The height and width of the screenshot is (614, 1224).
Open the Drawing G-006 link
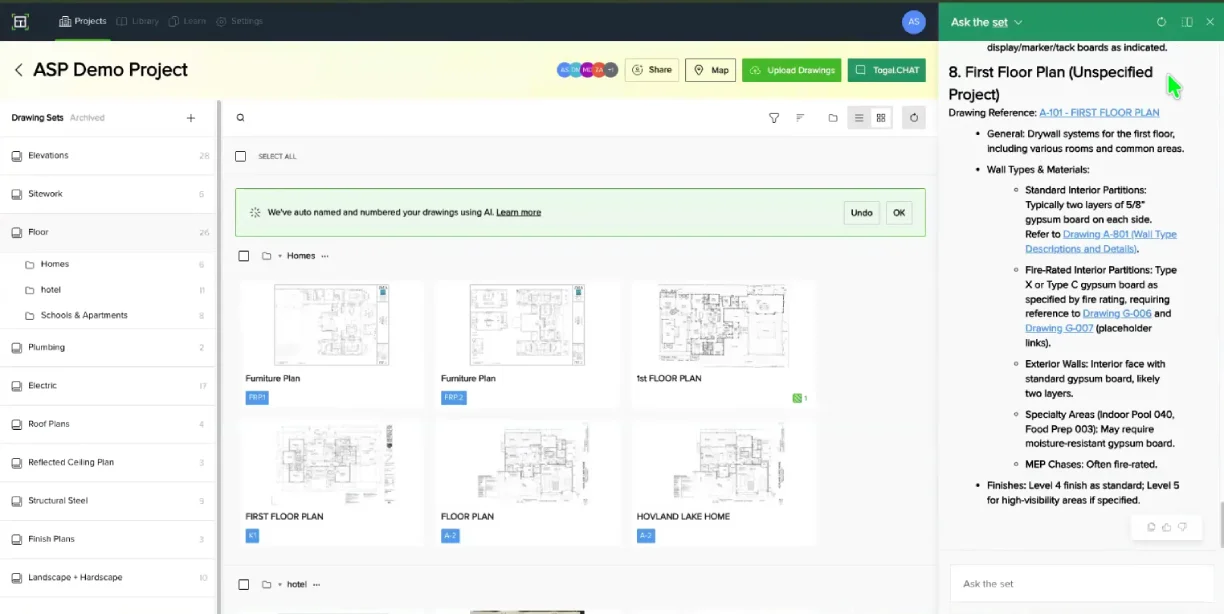pyautogui.click(x=1117, y=313)
